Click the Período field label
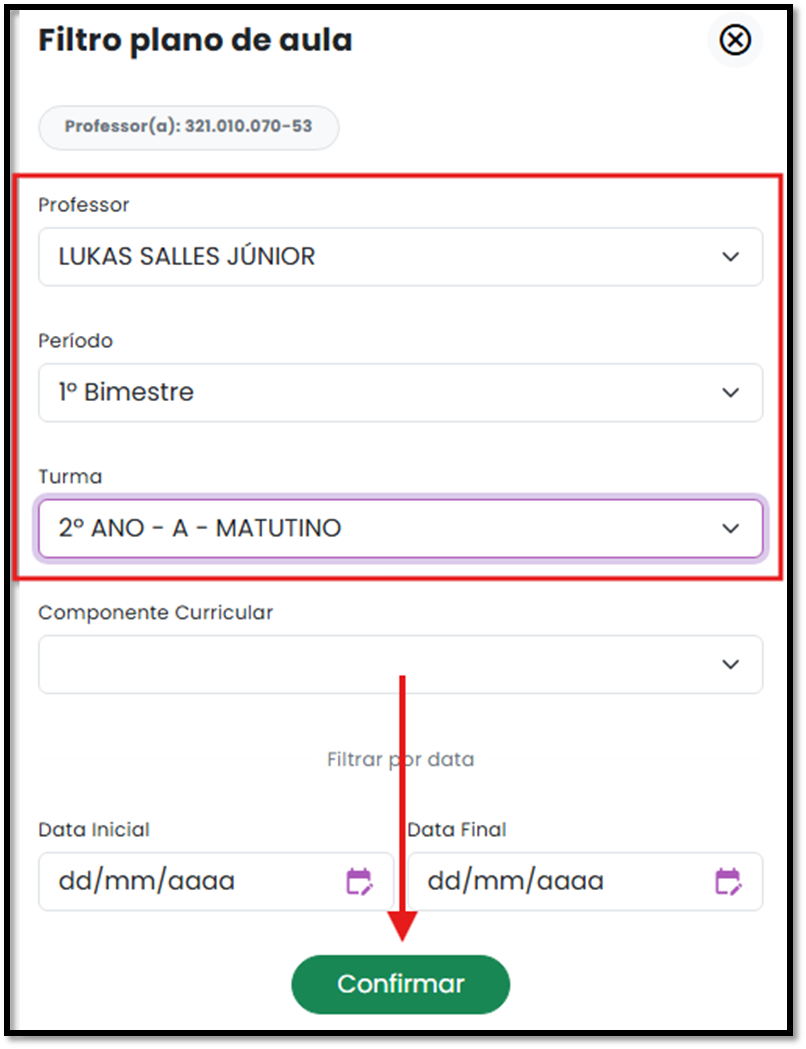 [x=75, y=340]
